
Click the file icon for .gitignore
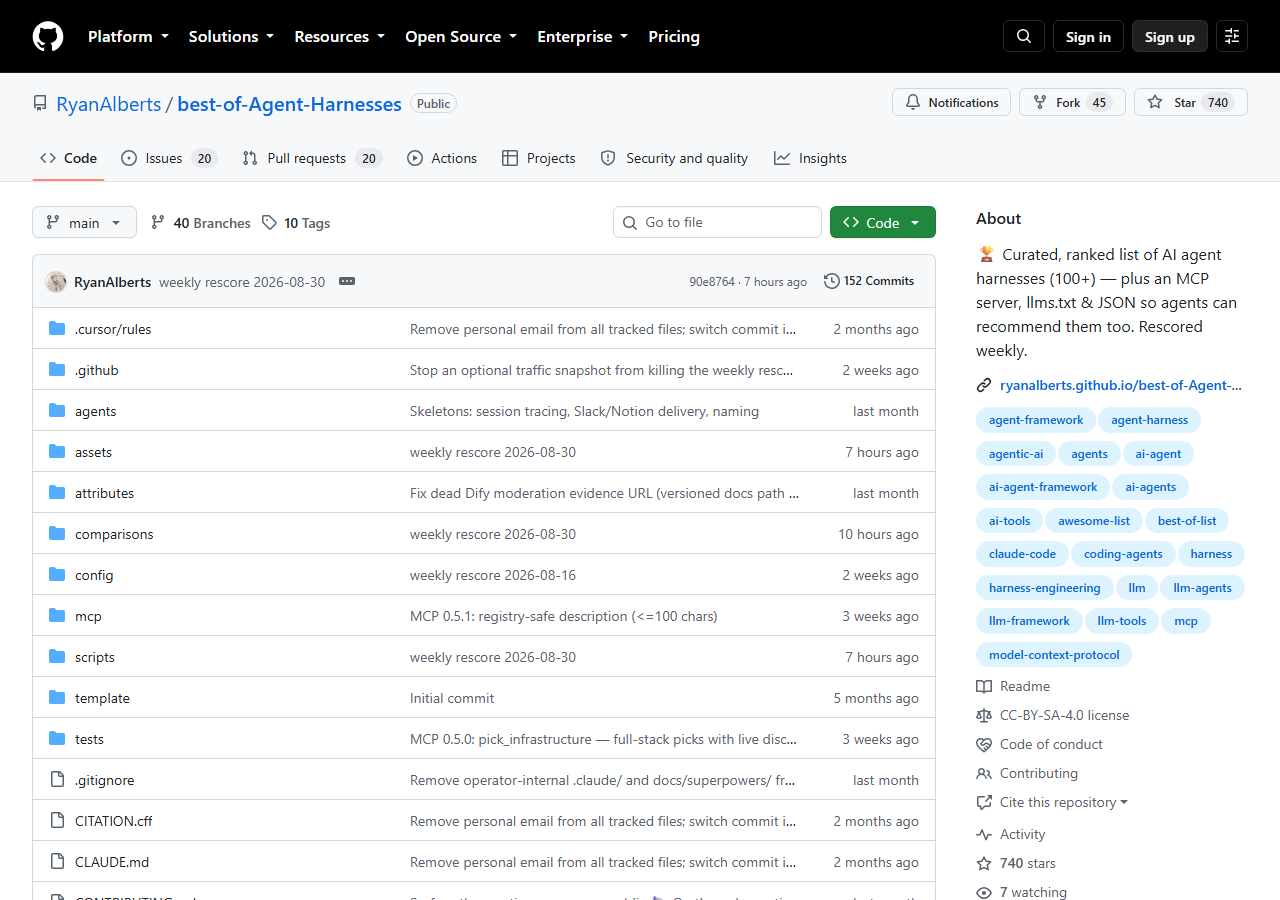57,780
